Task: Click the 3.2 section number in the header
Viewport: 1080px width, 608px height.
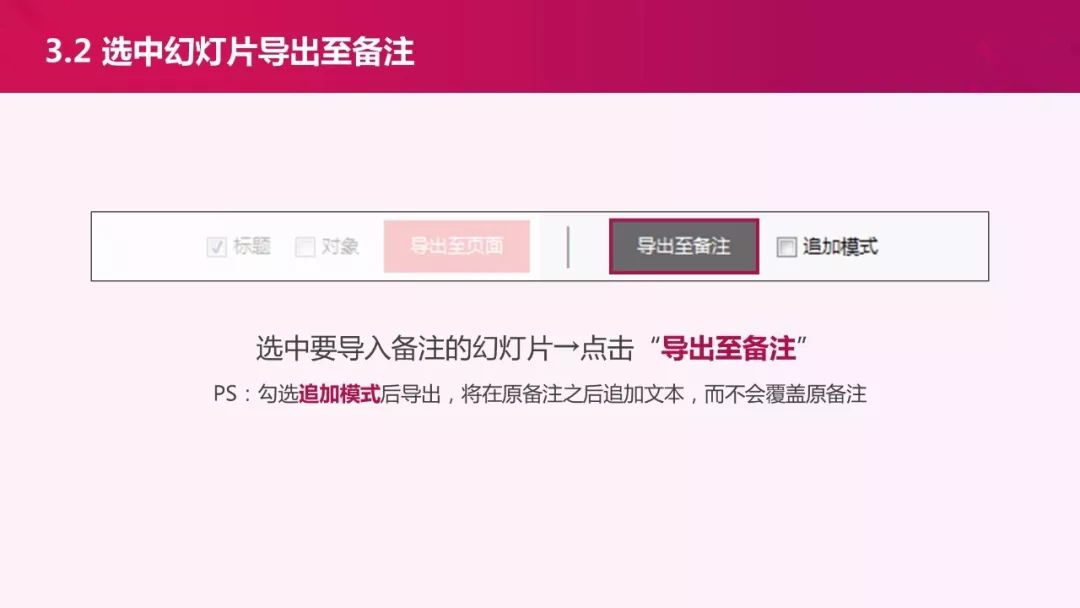Action: click(68, 52)
